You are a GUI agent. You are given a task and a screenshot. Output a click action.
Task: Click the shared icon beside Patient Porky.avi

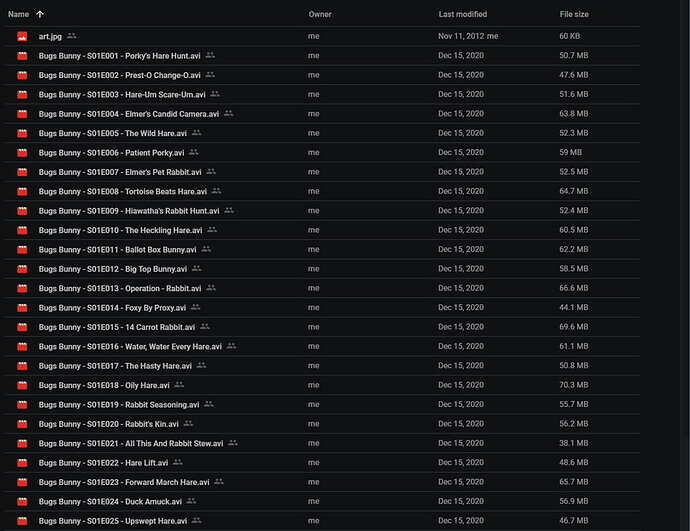click(x=194, y=153)
